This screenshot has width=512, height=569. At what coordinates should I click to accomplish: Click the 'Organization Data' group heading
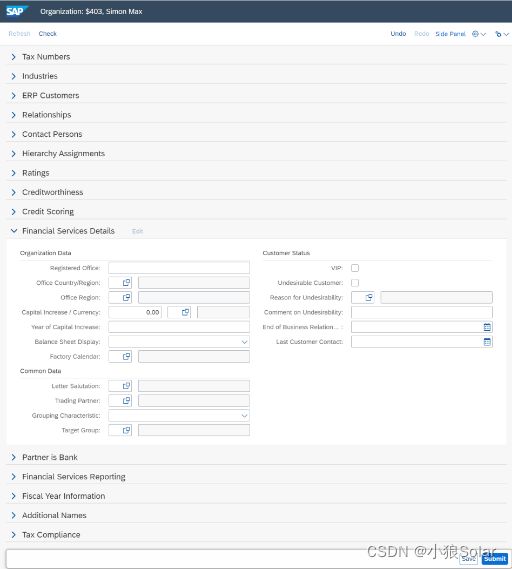coord(45,253)
